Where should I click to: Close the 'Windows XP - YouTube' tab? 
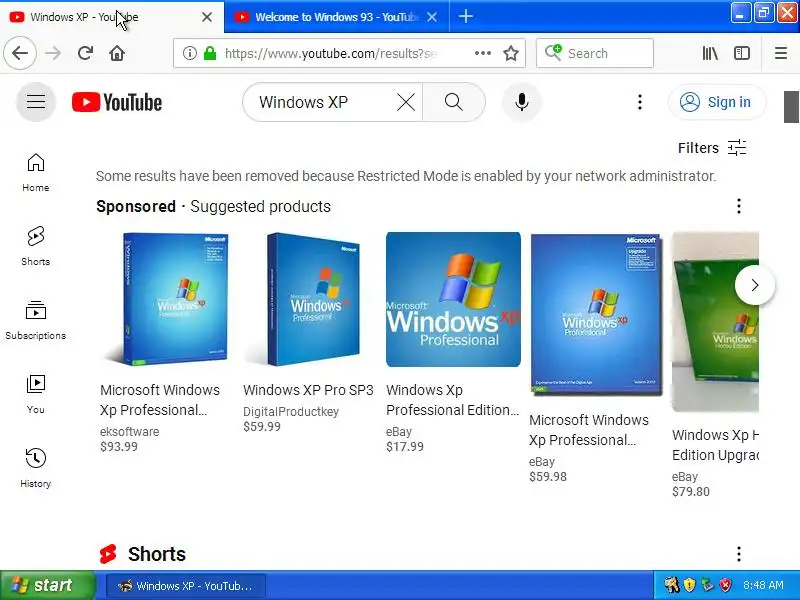click(207, 17)
